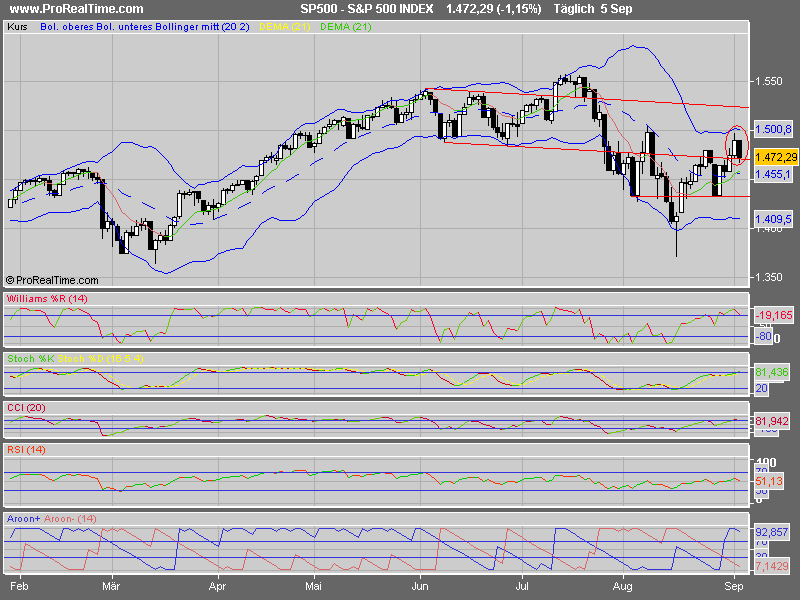Click the Sep month label on time axis
This screenshot has height=600, width=800.
[x=734, y=586]
